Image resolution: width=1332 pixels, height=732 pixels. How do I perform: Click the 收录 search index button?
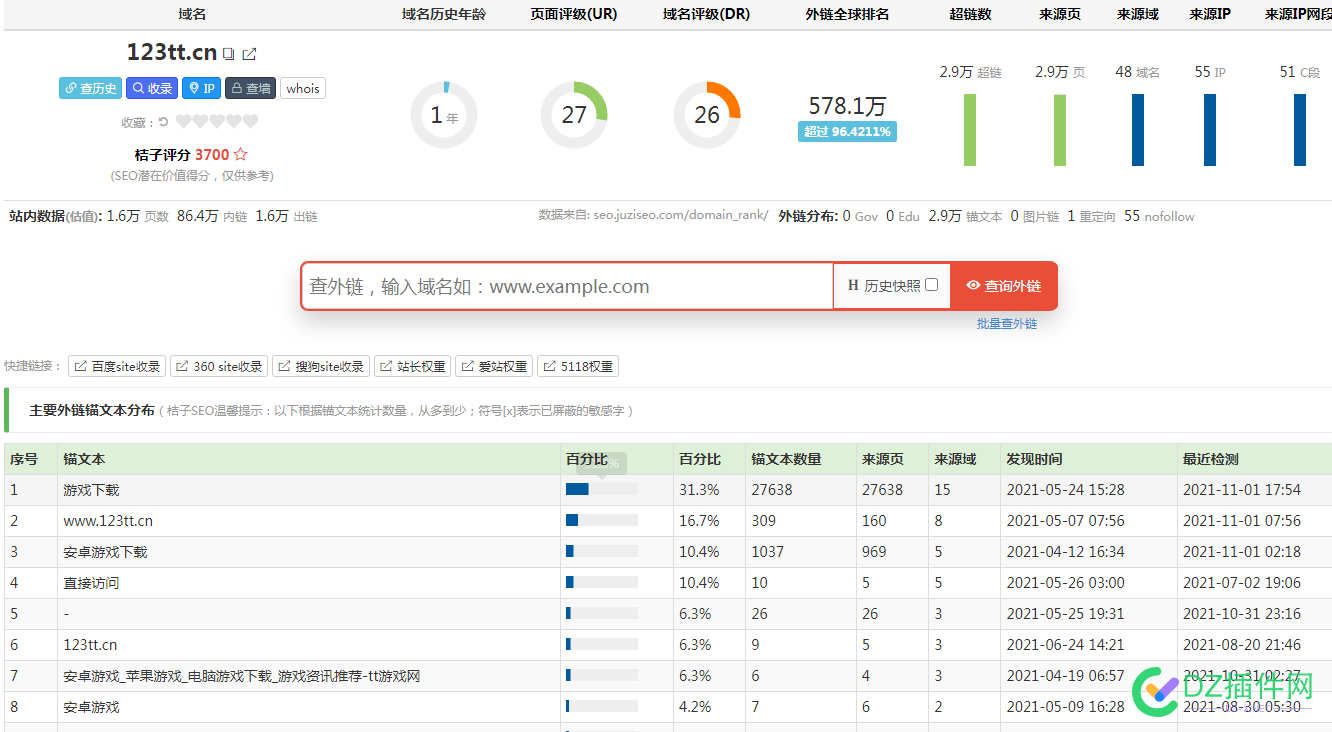pos(152,88)
